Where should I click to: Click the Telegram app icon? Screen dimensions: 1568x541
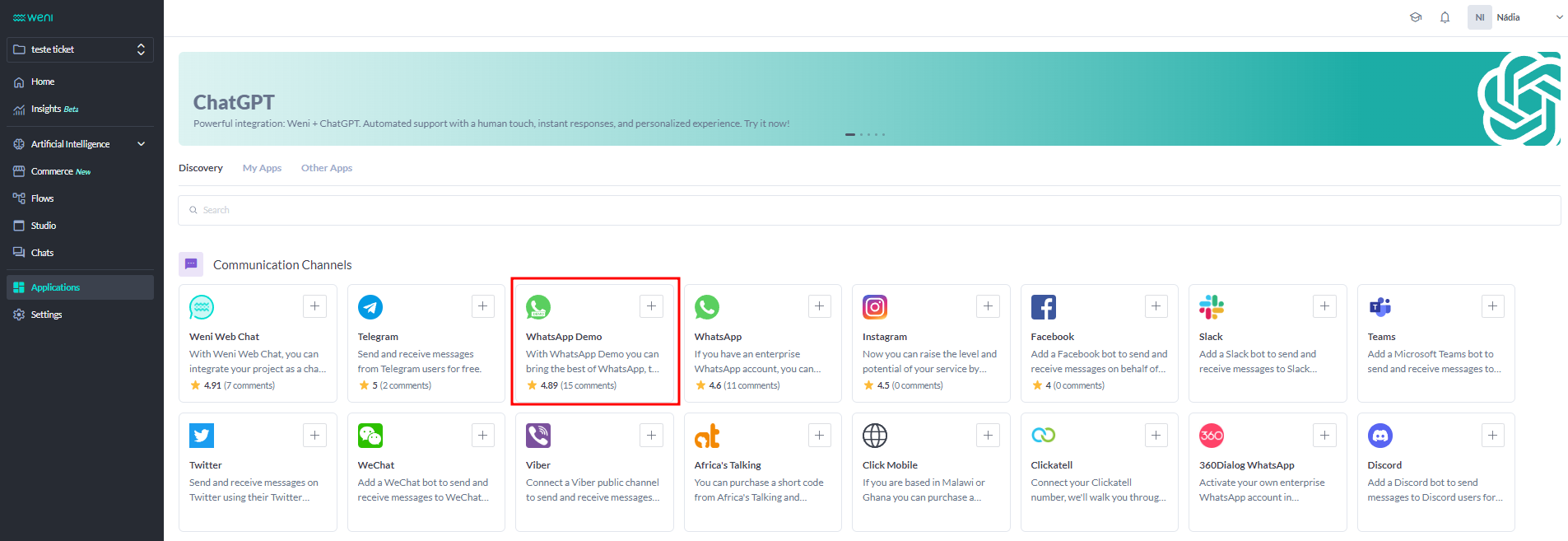click(370, 307)
